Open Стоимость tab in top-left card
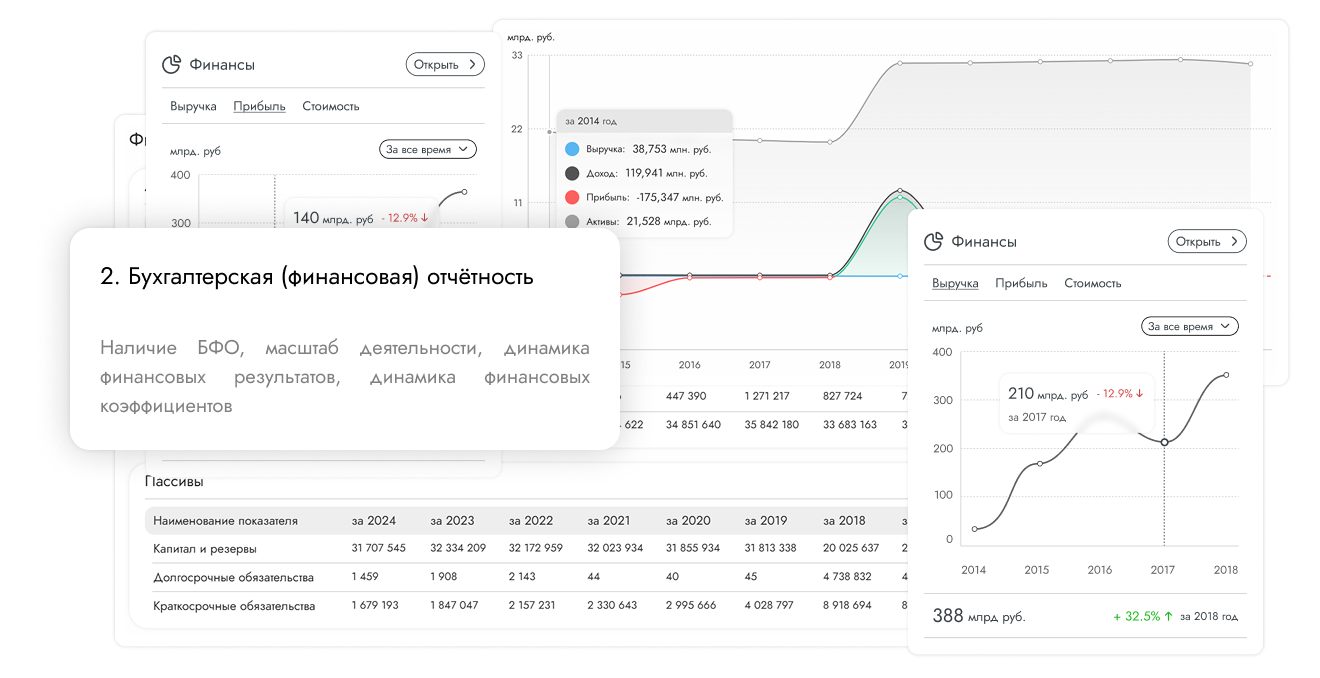Screen dimensions: 1320x678 330,106
